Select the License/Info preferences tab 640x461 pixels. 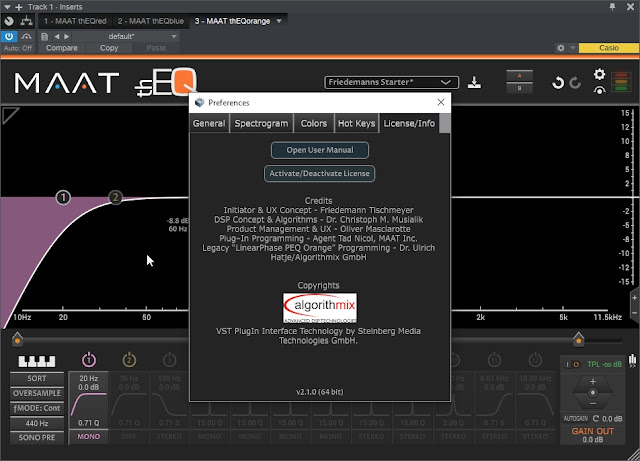pyautogui.click(x=409, y=123)
